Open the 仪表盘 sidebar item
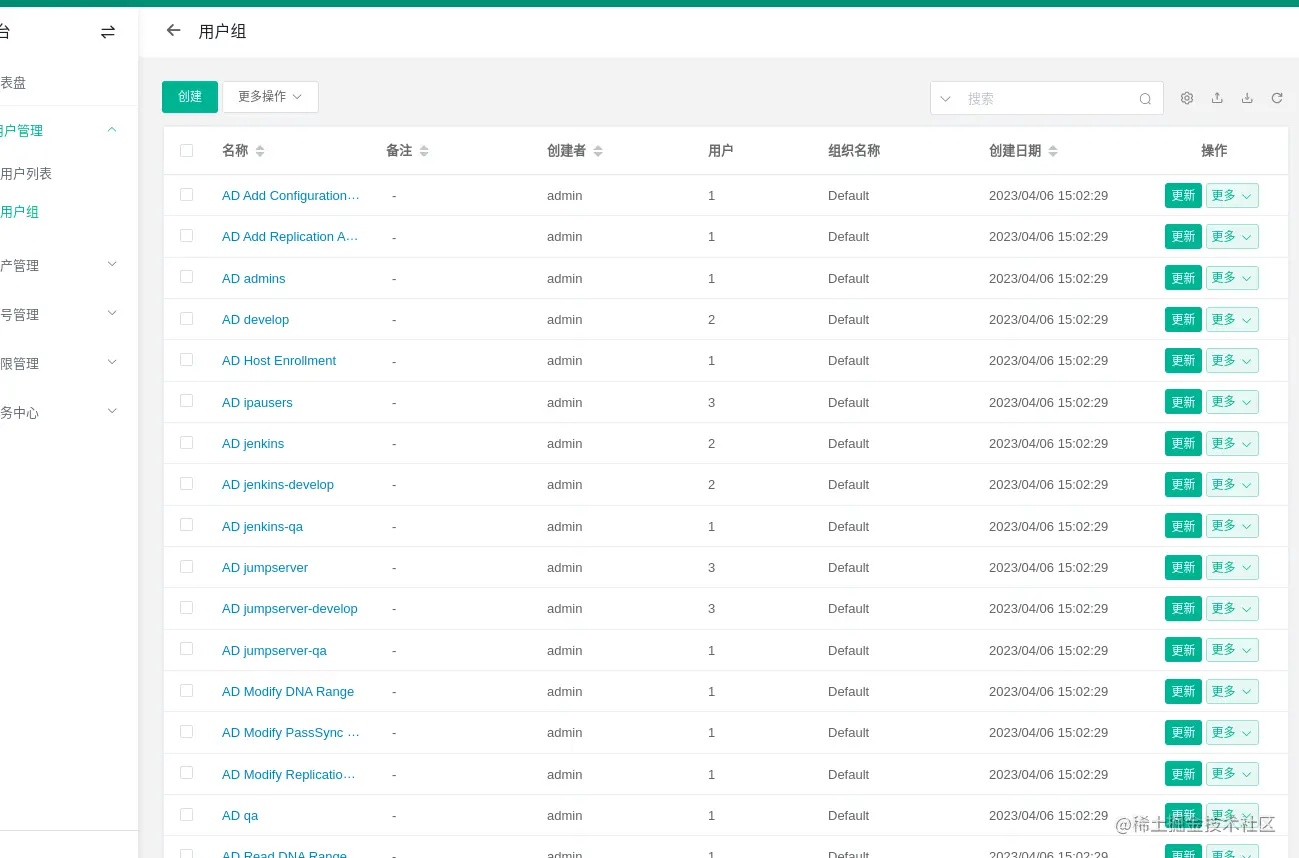 (14, 83)
